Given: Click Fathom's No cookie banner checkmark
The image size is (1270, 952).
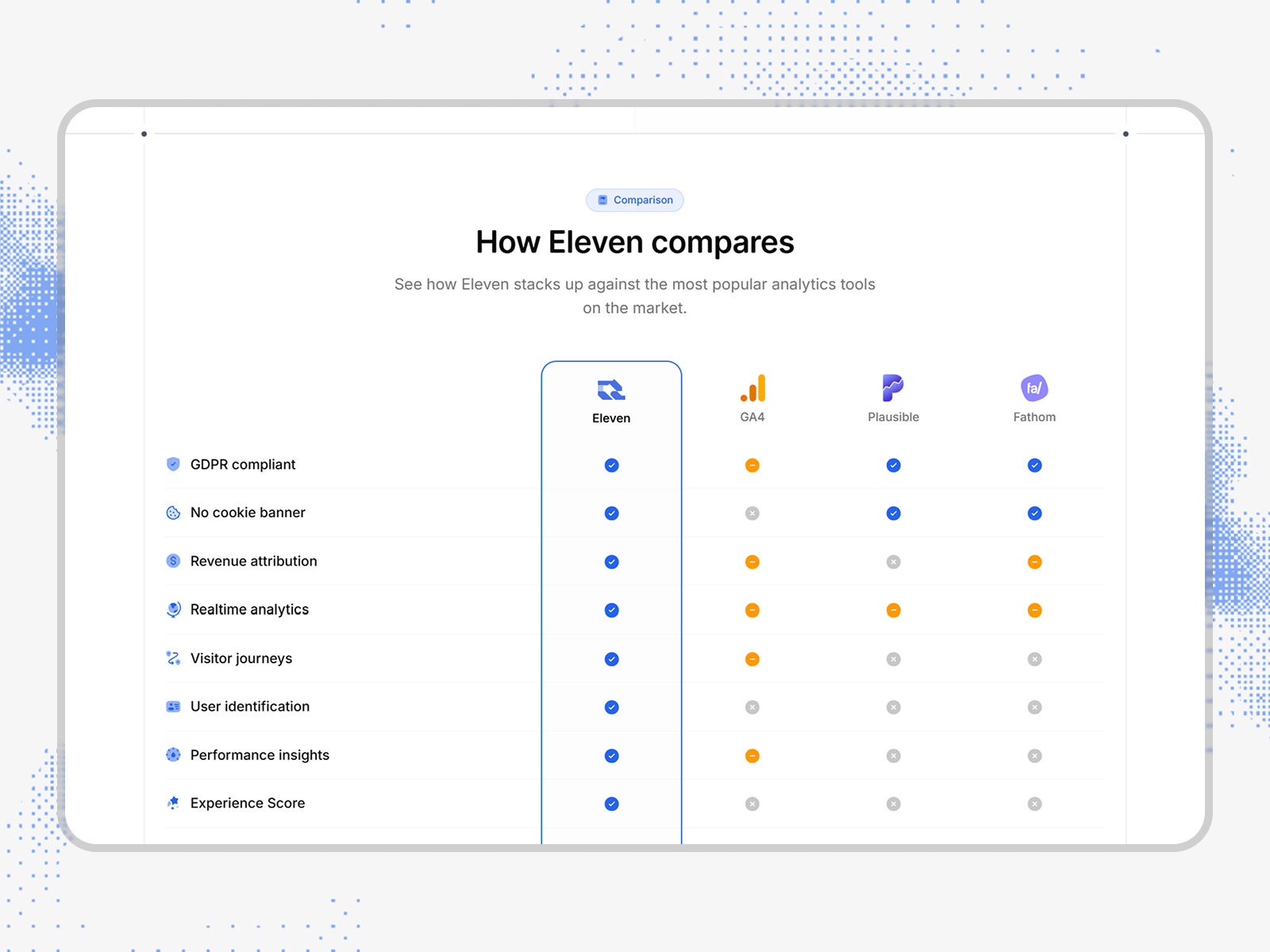Looking at the screenshot, I should coord(1034,513).
